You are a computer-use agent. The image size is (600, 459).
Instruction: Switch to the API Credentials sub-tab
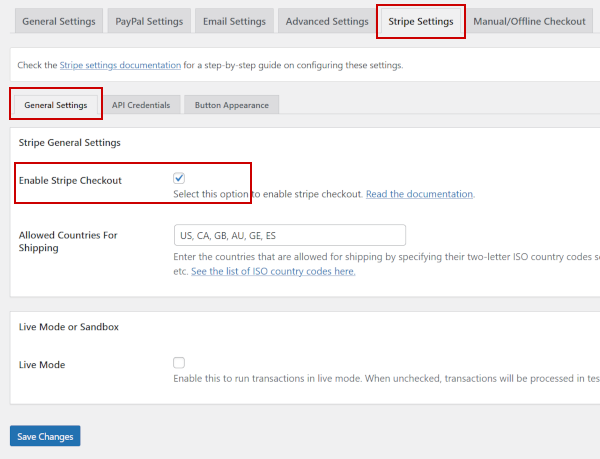[x=141, y=104]
